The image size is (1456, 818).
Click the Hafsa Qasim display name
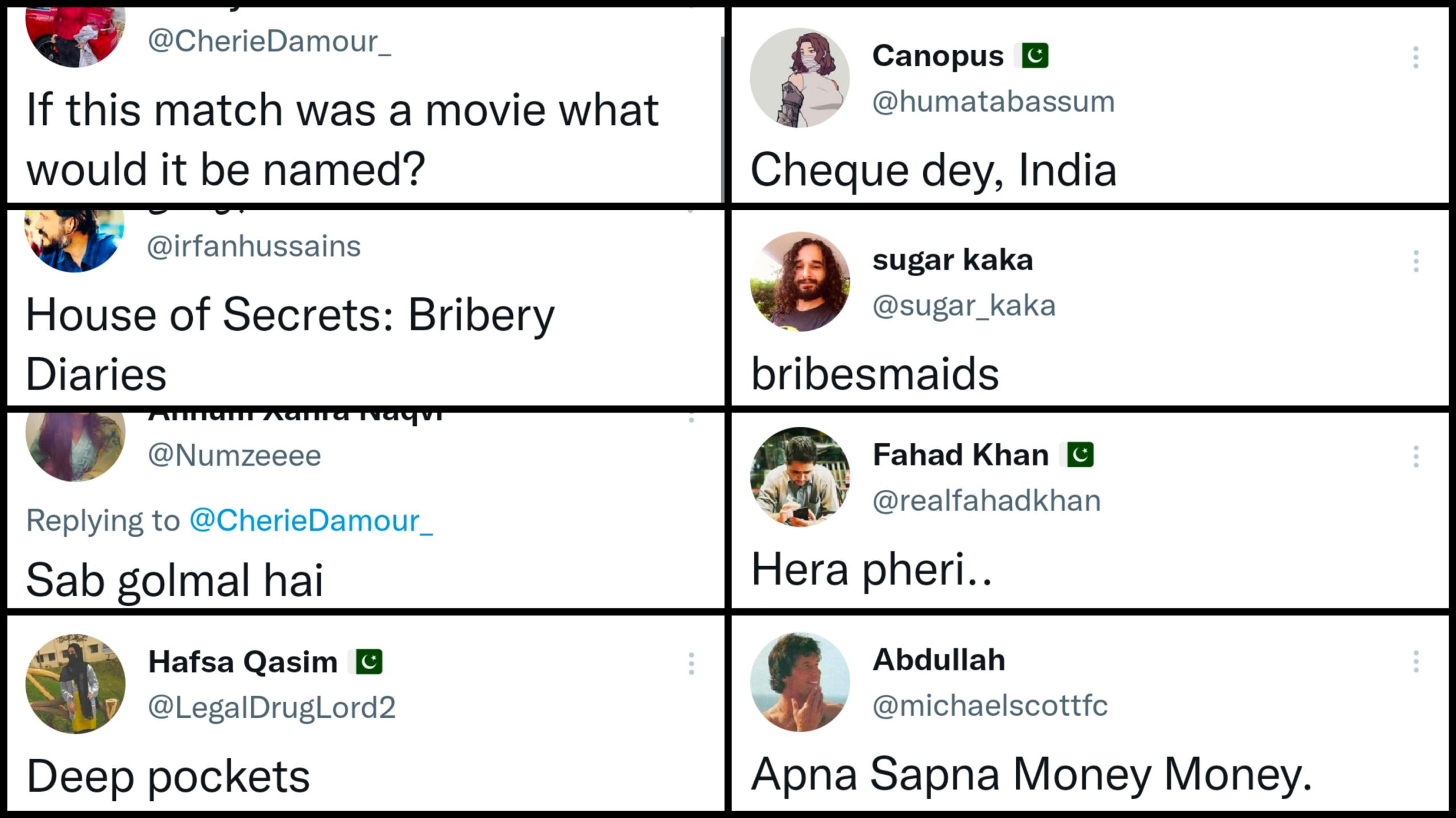[243, 662]
